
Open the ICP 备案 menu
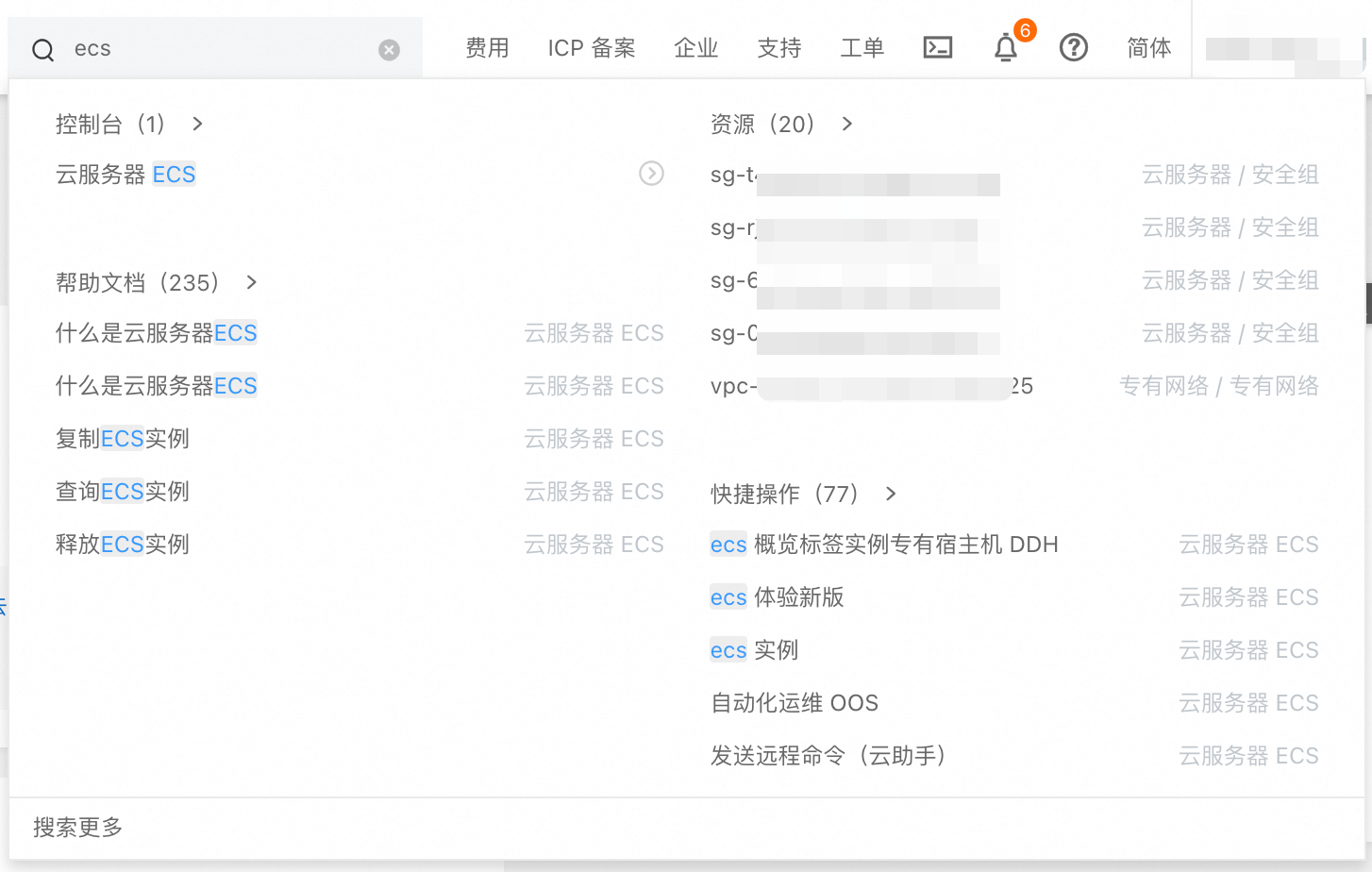[x=592, y=48]
